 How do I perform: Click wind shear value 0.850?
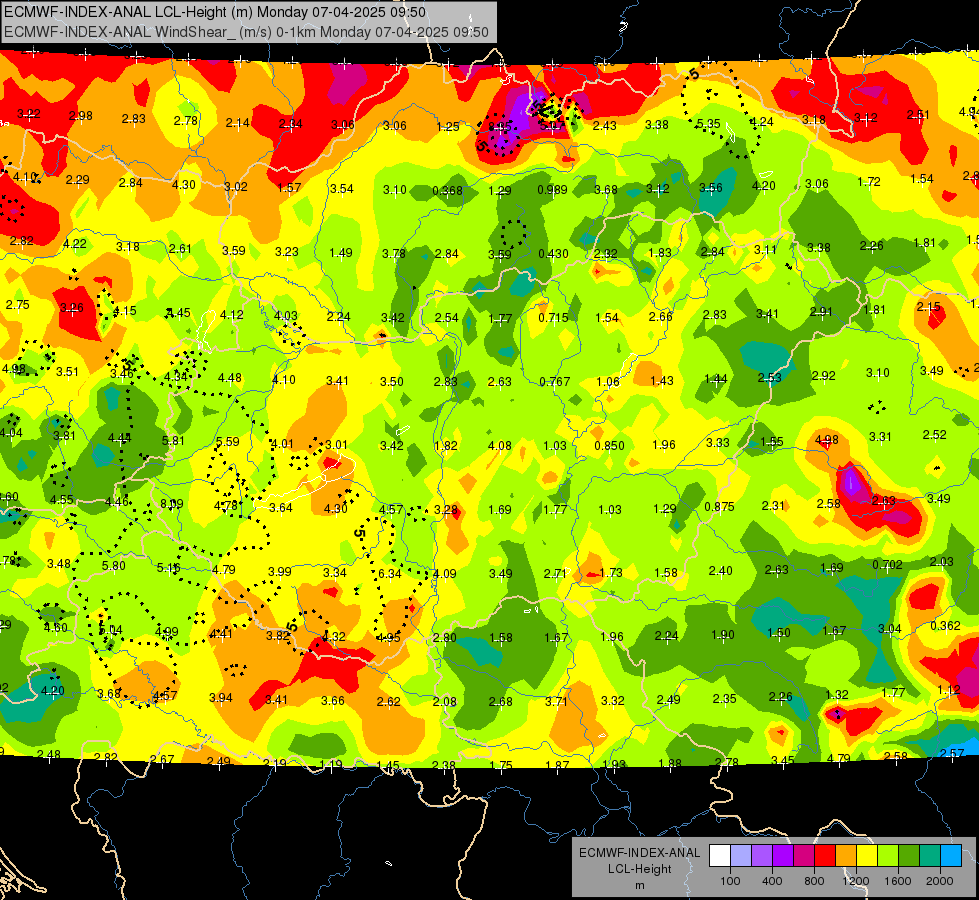pyautogui.click(x=609, y=445)
